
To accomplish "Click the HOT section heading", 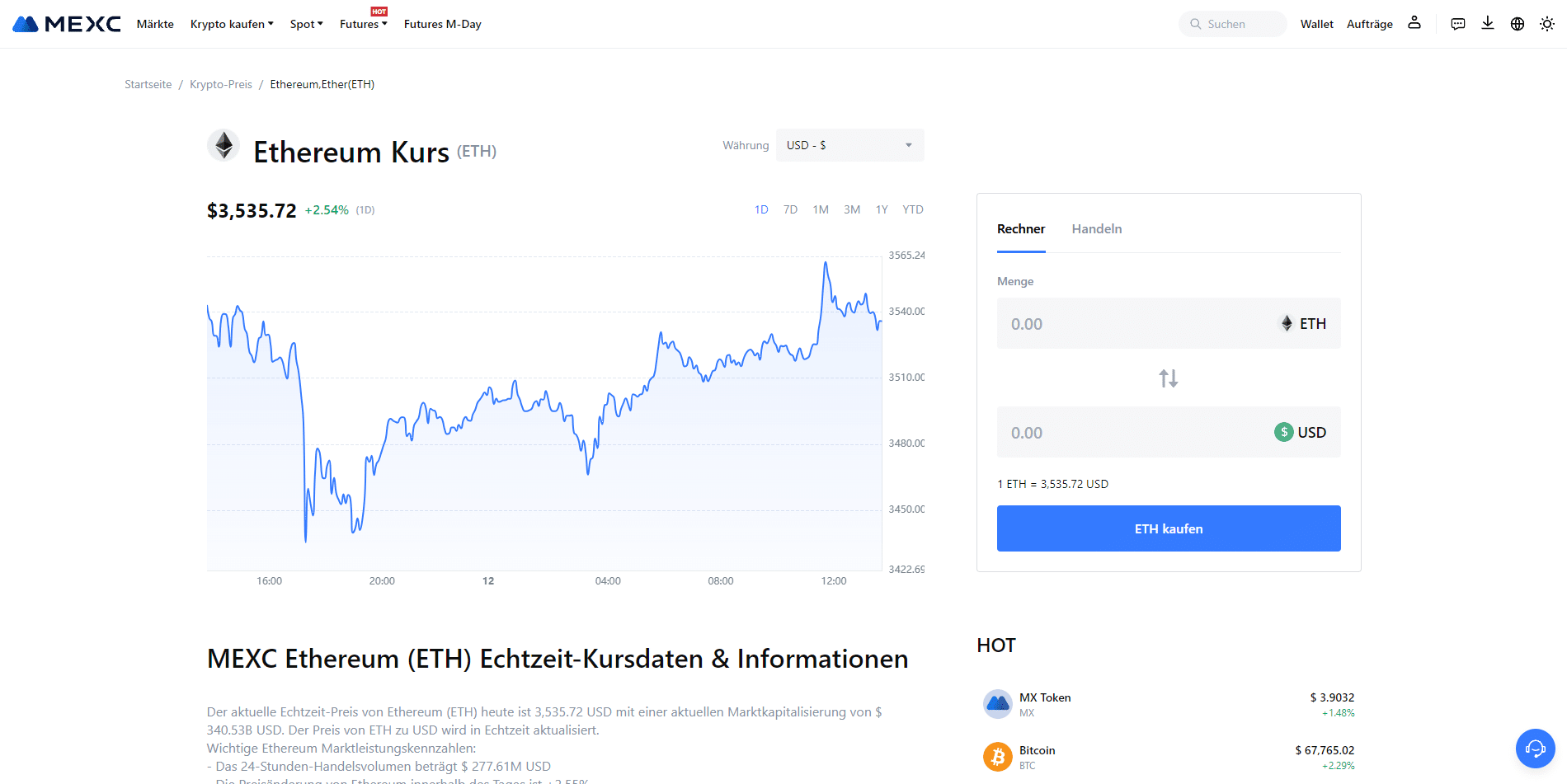I will 996,646.
